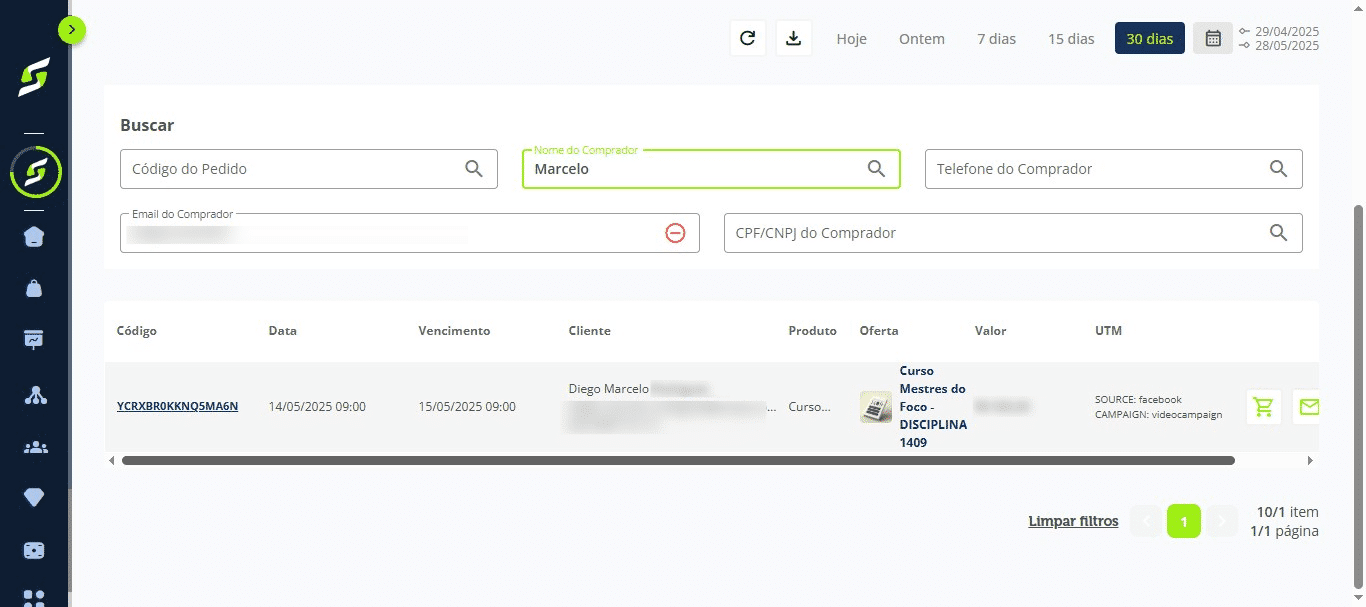1366x607 pixels.
Task: Click the Valor column header
Action: (991, 331)
